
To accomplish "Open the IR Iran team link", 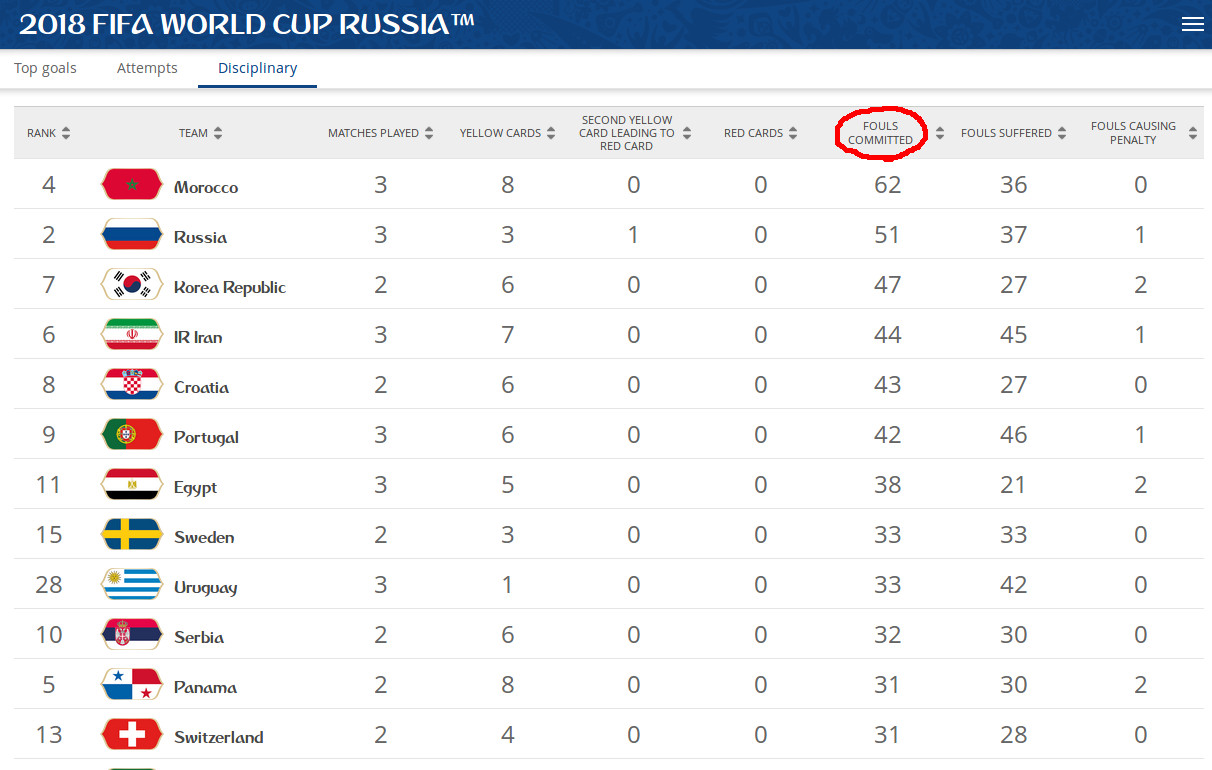I will [x=198, y=337].
